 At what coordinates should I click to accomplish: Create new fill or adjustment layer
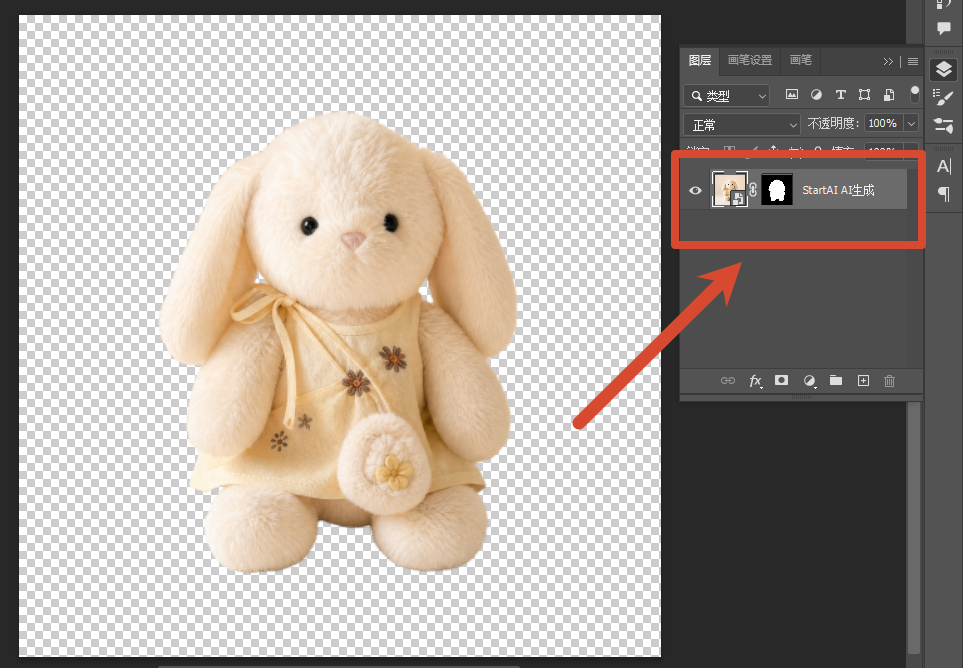(809, 381)
